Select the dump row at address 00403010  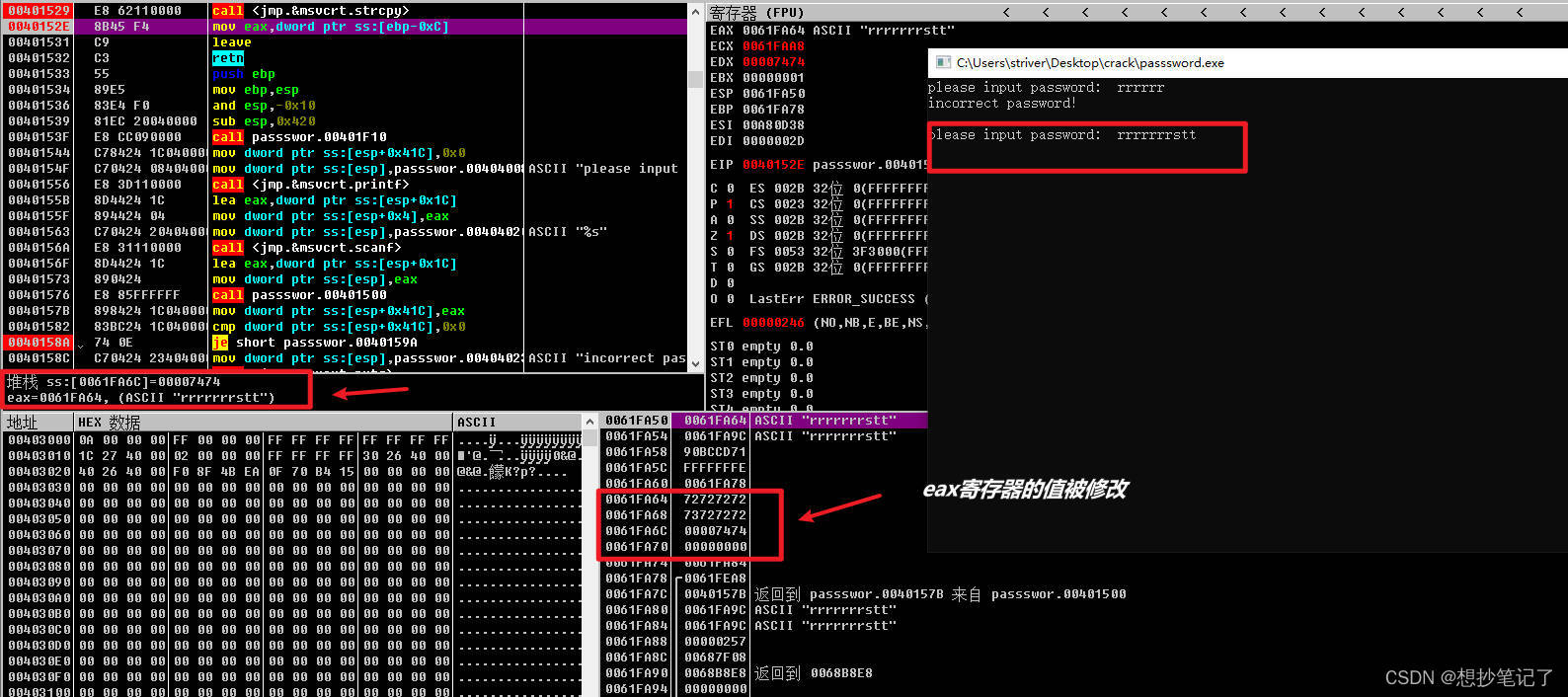click(x=293, y=456)
